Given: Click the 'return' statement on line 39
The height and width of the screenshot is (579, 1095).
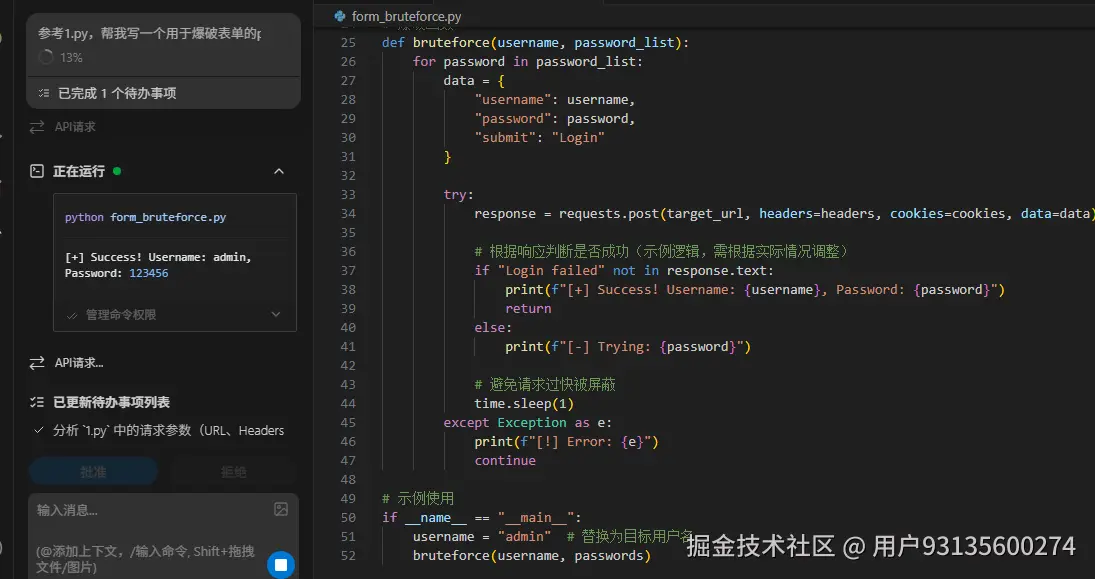Looking at the screenshot, I should [528, 308].
